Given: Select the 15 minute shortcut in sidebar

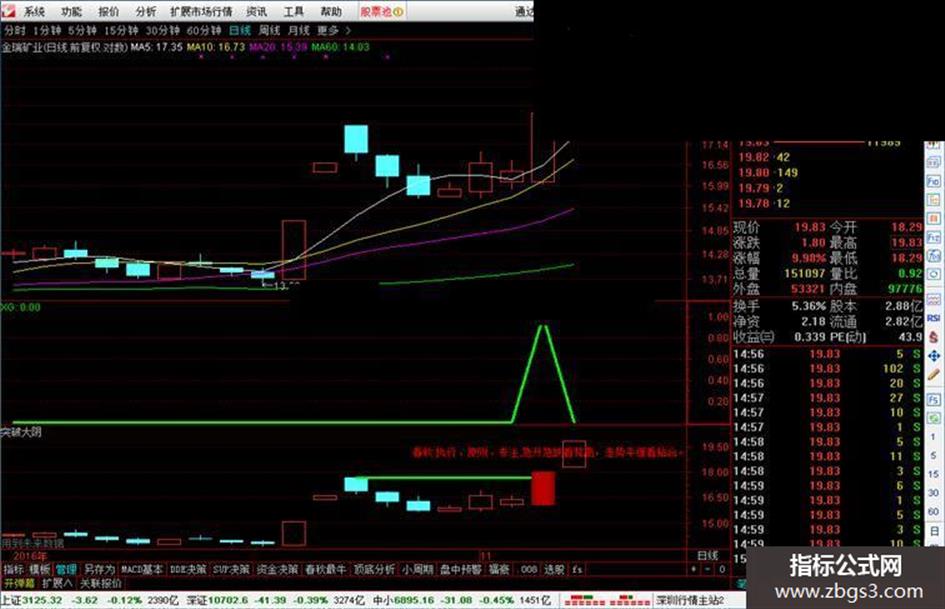Looking at the screenshot, I should 934,474.
